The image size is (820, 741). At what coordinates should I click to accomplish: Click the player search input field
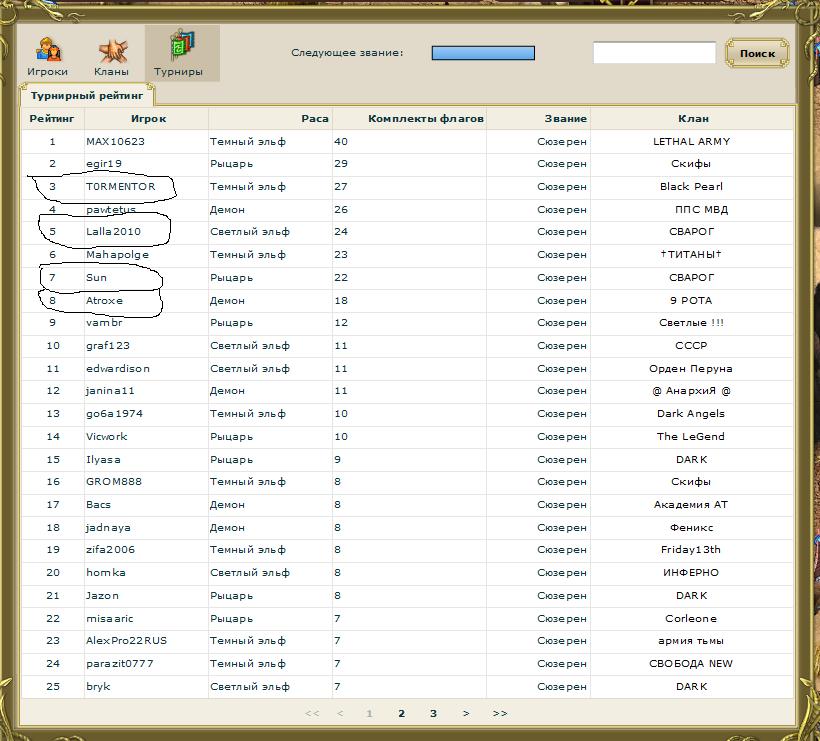(654, 53)
